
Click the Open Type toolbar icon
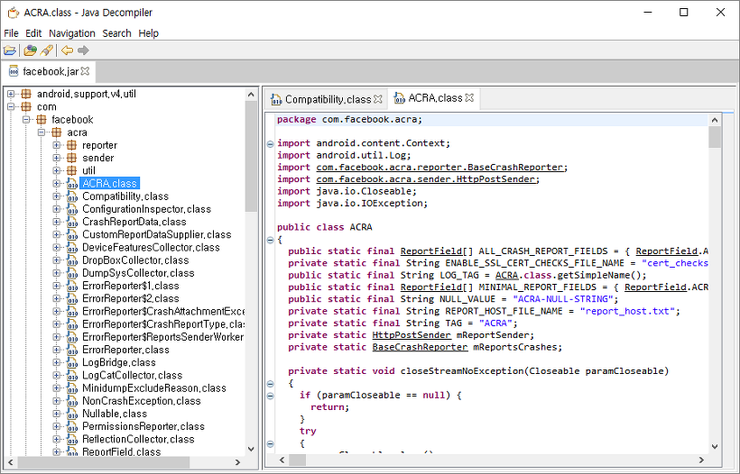click(30, 50)
